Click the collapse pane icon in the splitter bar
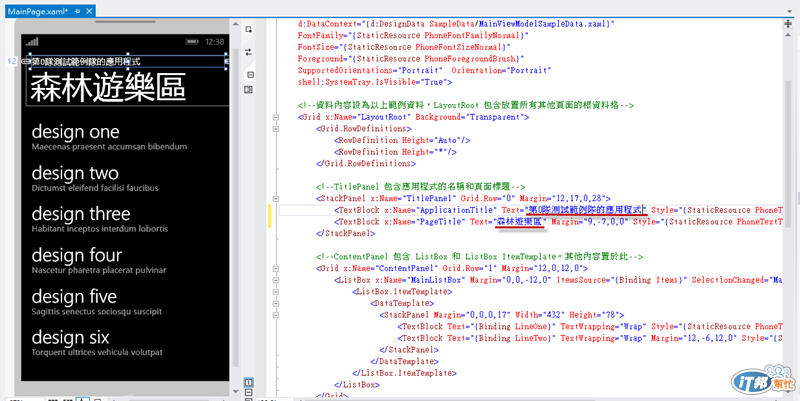The width and height of the screenshot is (800, 401). tap(249, 74)
